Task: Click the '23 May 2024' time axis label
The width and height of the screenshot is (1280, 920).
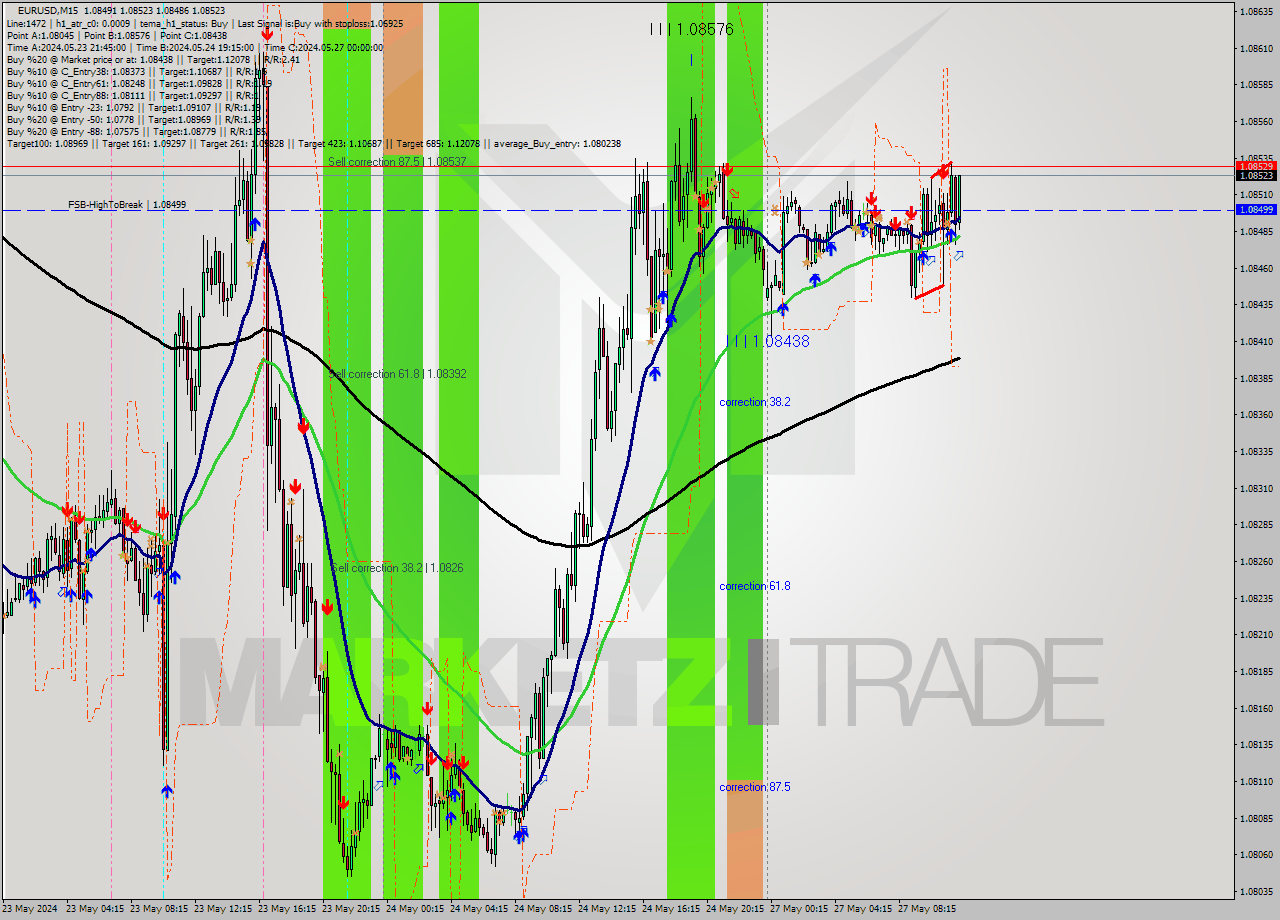Action: (30, 909)
